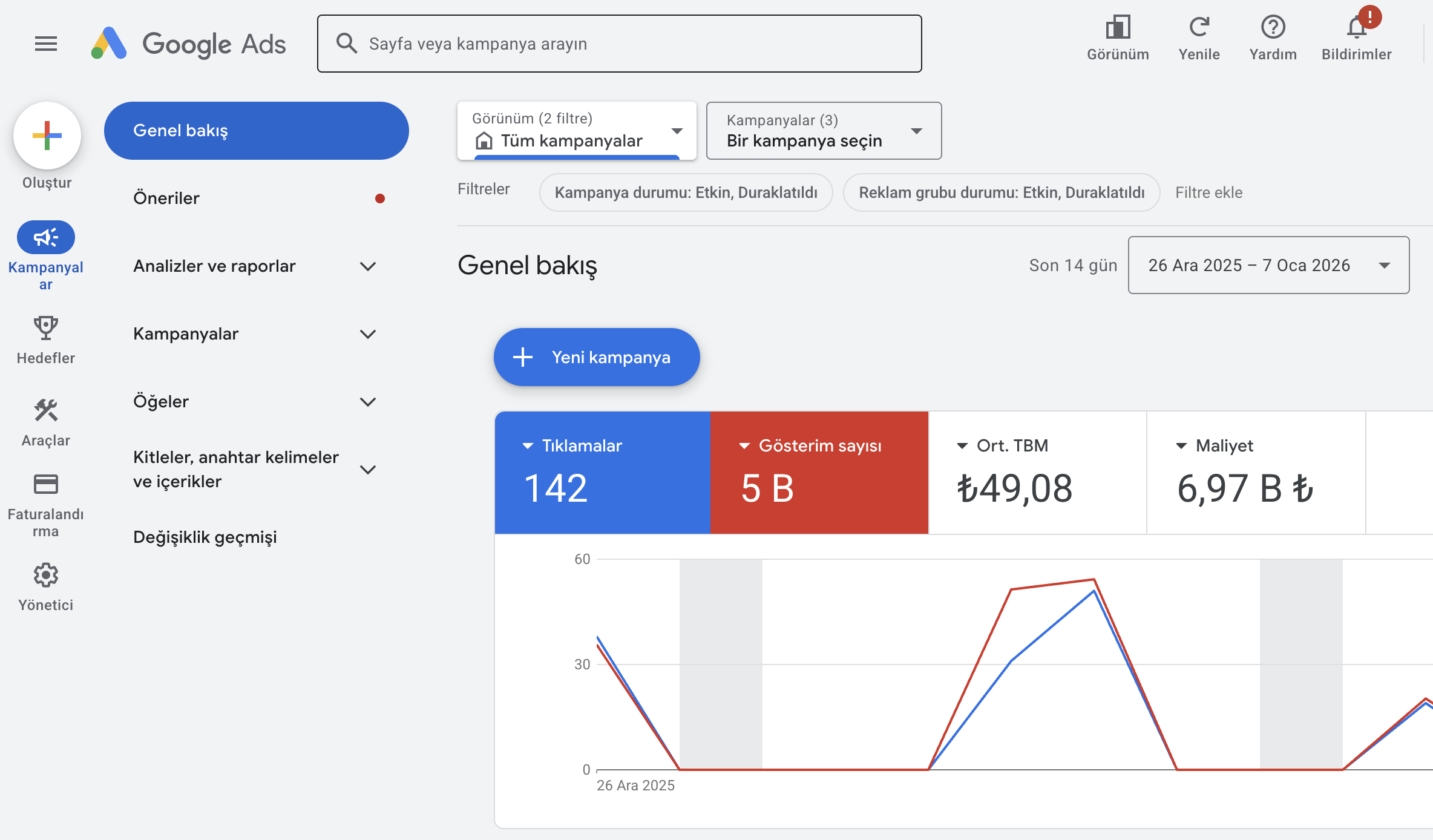Screen dimensions: 1433x840
Task: Toggle the Maliyet metric card
Action: click(1256, 472)
